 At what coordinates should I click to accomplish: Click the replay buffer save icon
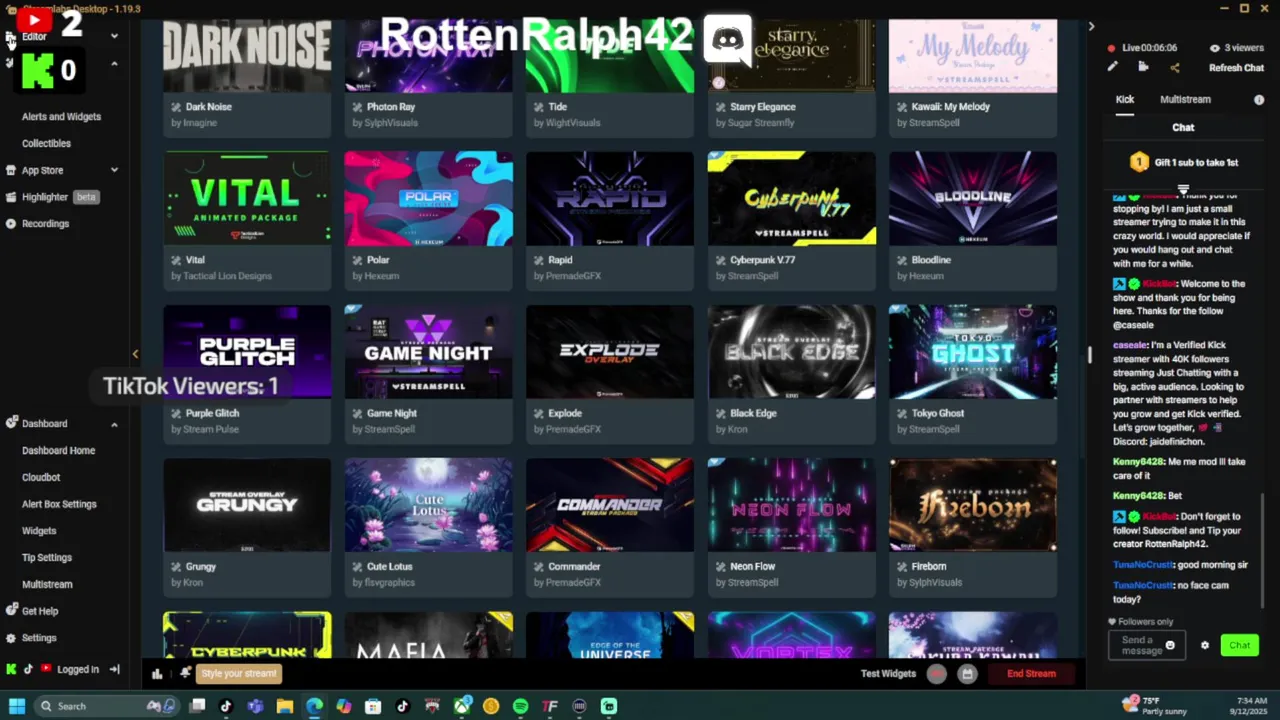tap(967, 674)
